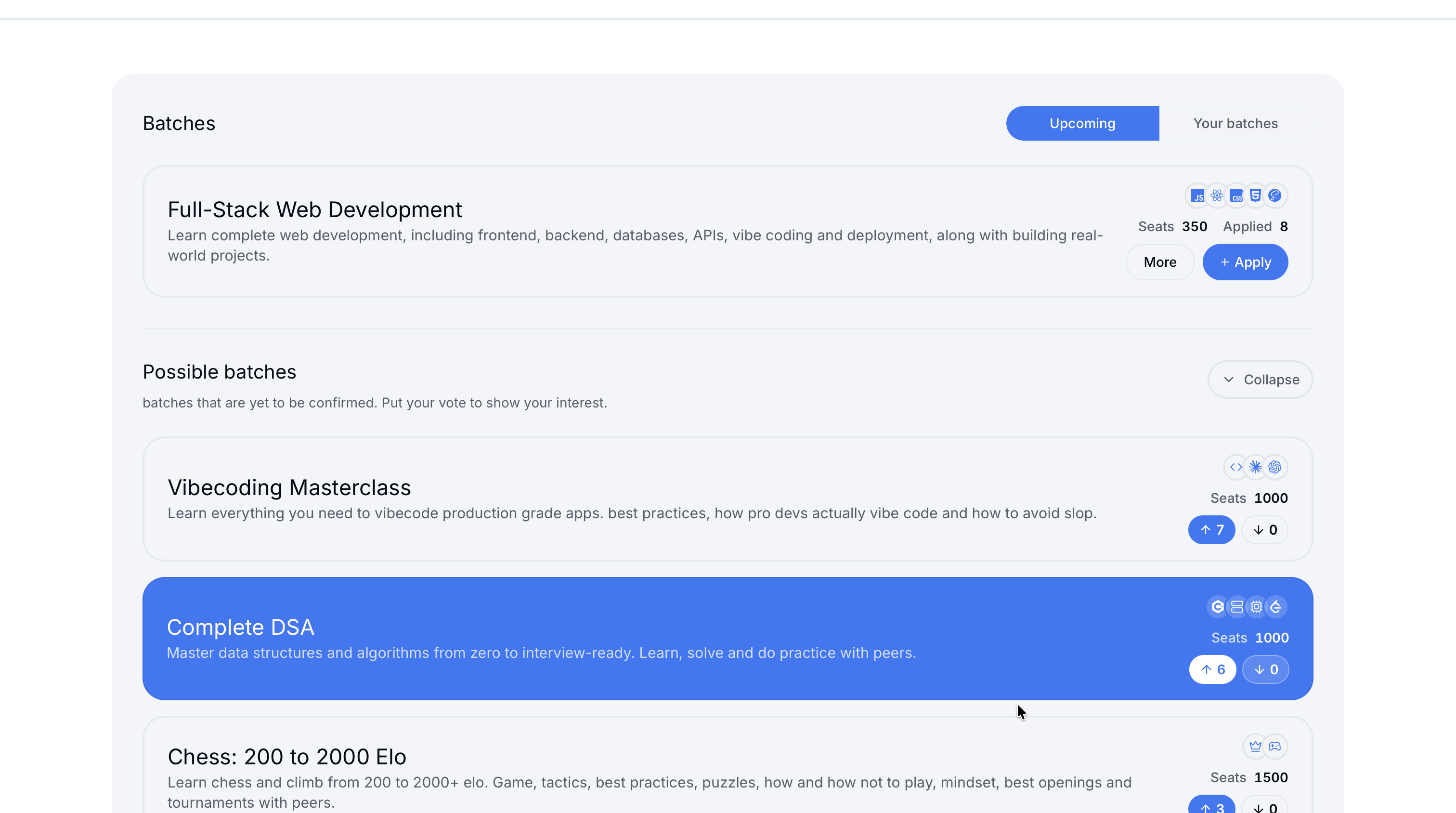Downvote the Complete DSA batch
Screen dimensions: 1456x813
(1265, 669)
